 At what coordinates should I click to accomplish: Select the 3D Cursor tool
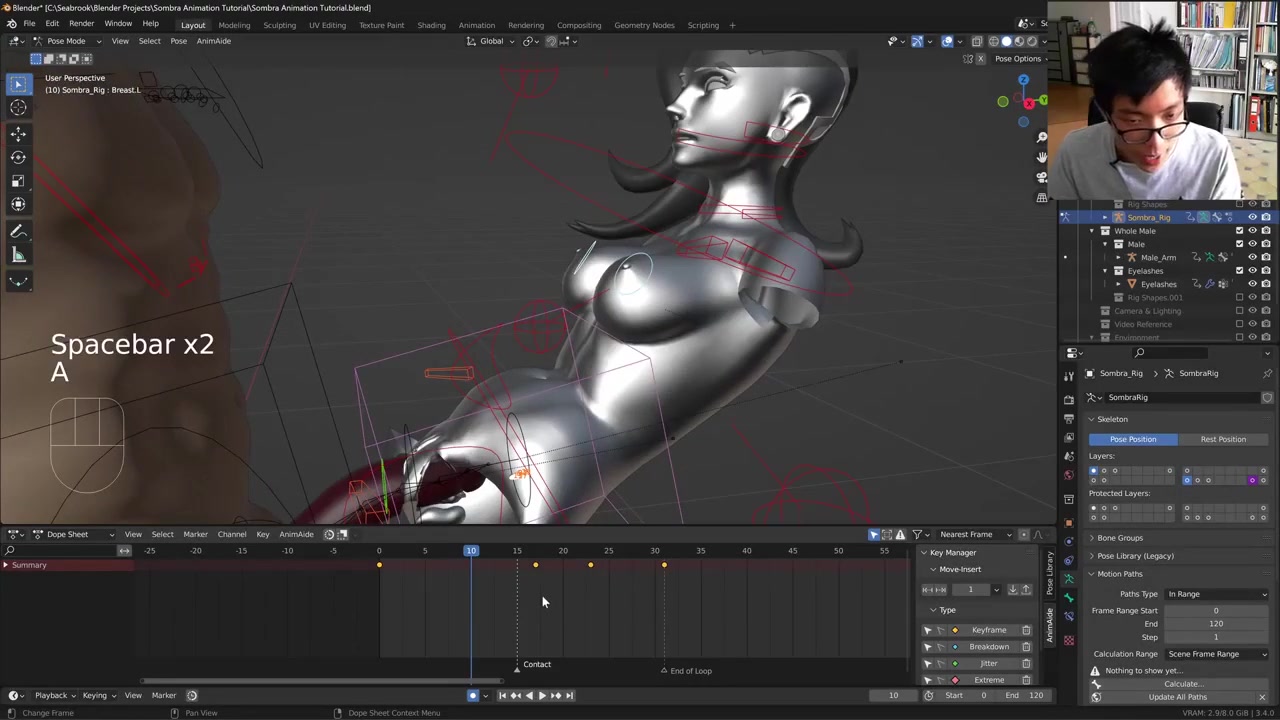pos(18,108)
